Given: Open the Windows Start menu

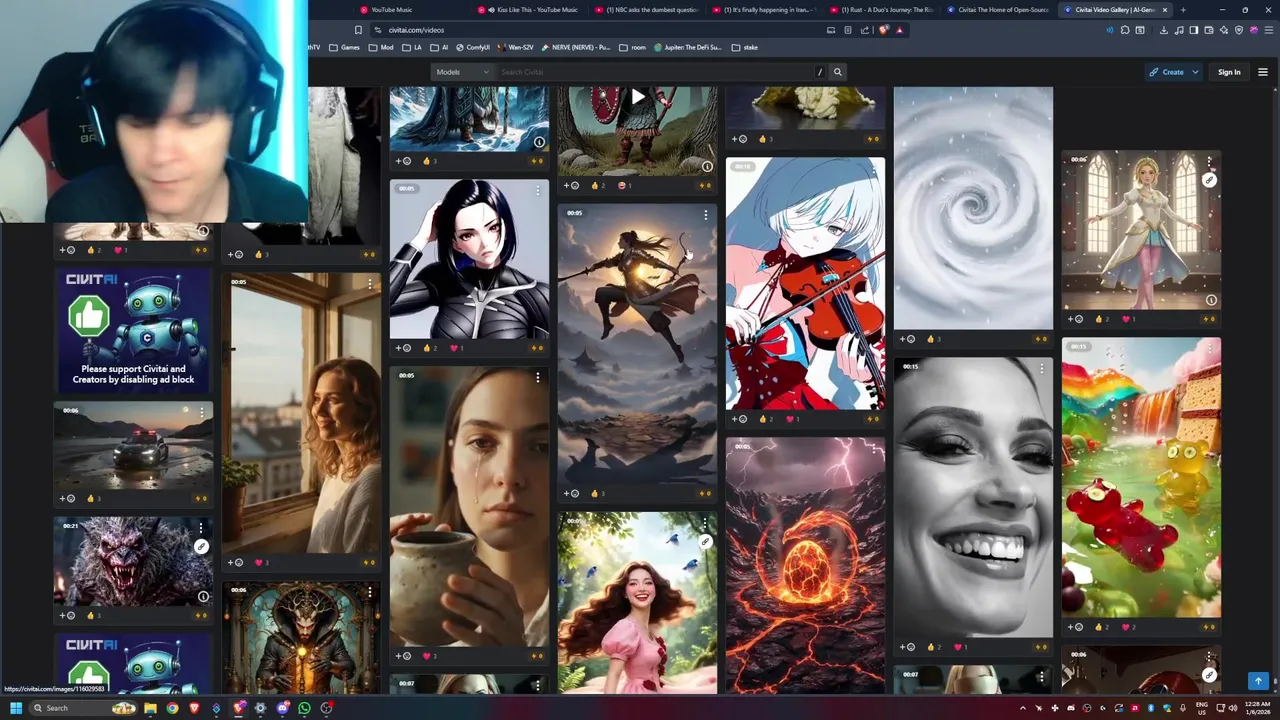Looking at the screenshot, I should click(16, 708).
